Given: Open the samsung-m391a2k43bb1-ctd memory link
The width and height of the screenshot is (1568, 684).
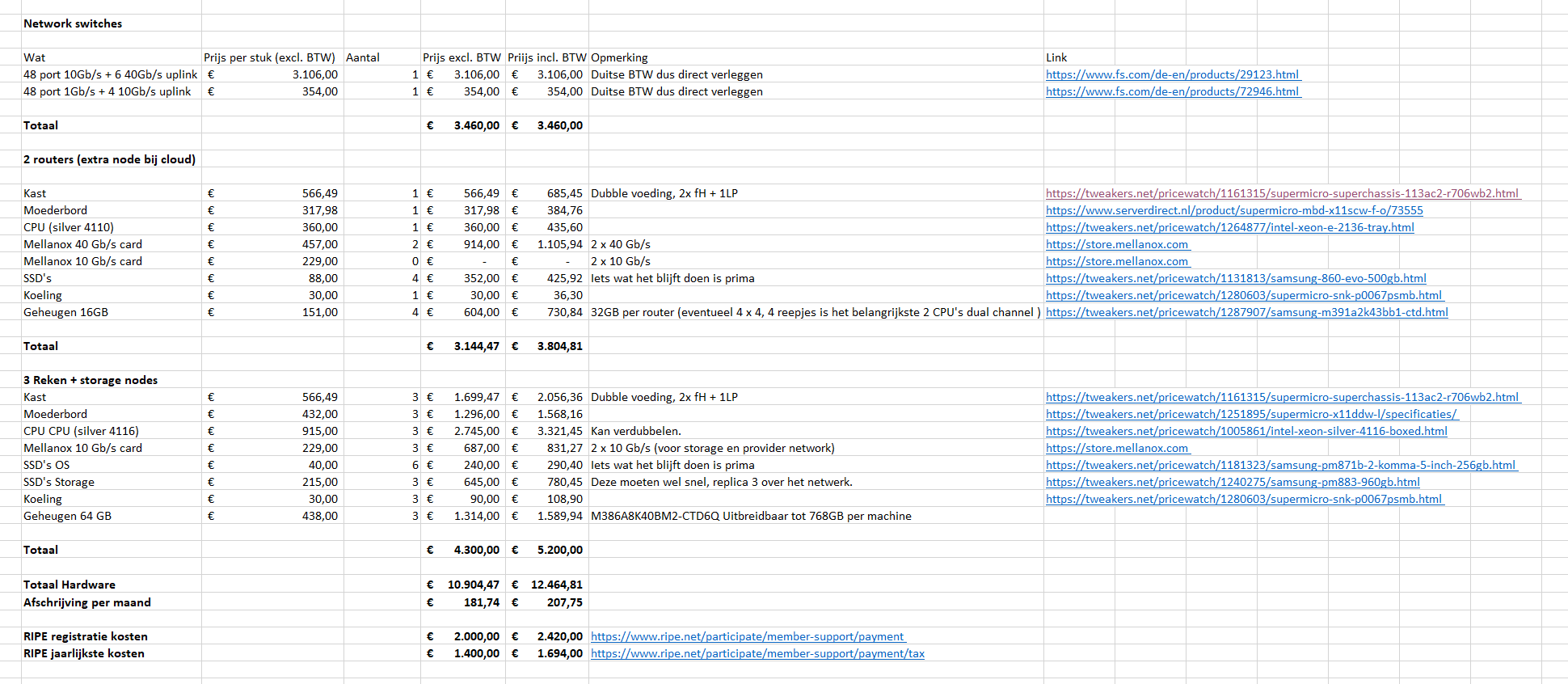Looking at the screenshot, I should click(1246, 312).
